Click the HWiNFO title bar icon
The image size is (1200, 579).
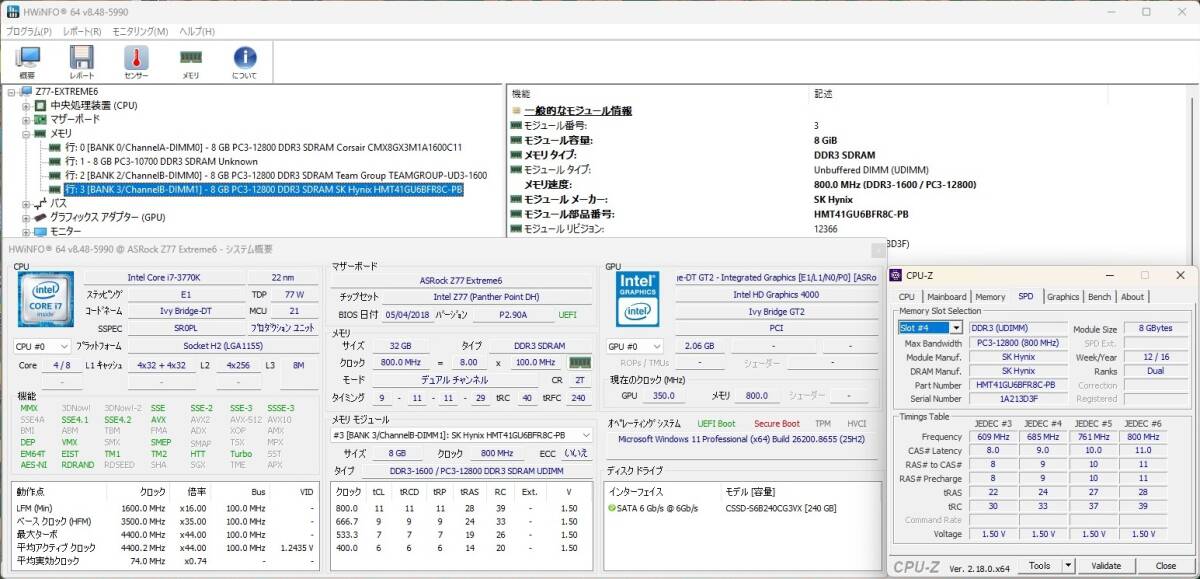14,11
